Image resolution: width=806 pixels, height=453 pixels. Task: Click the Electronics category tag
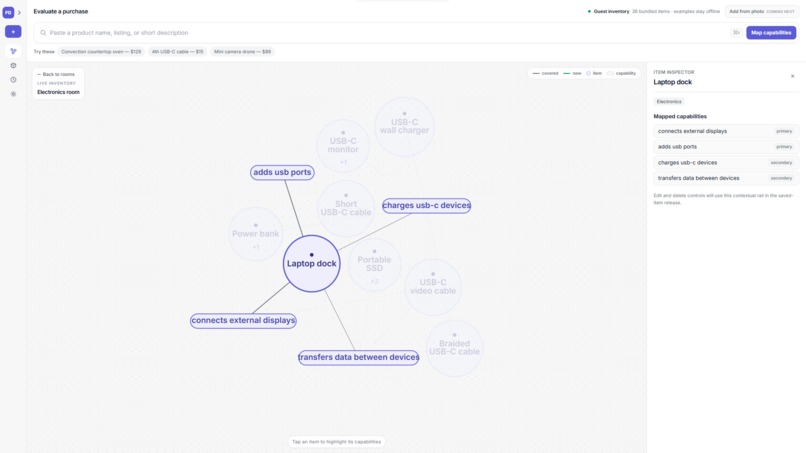tap(669, 102)
